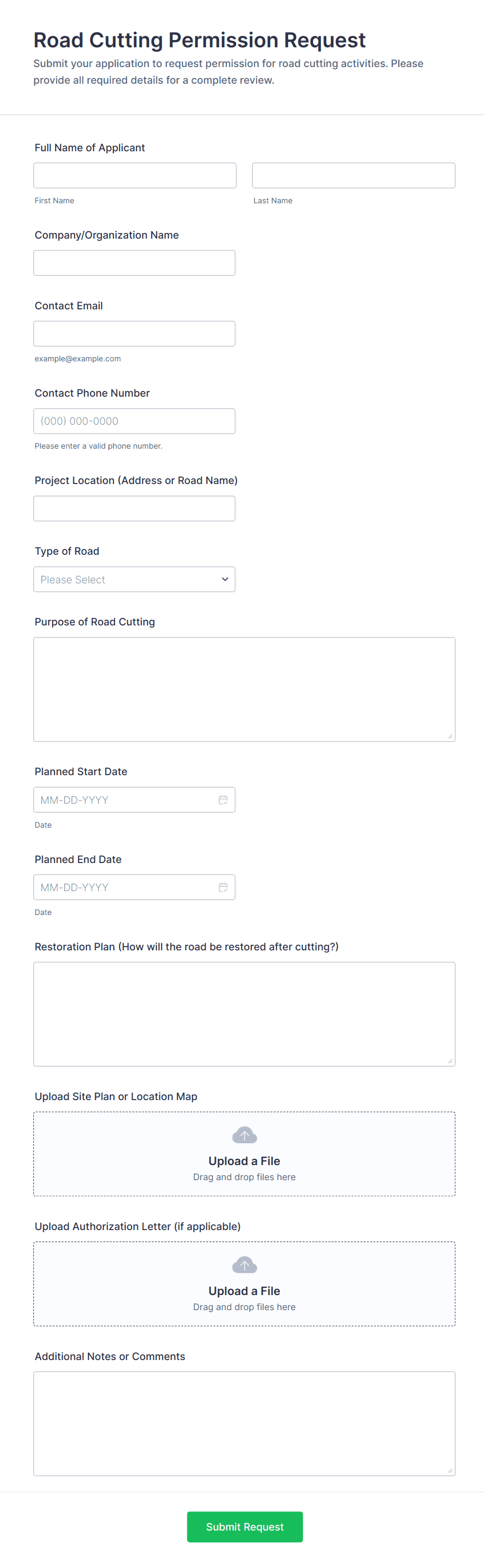Grab the Purpose of Road Cutting resize handle

pyautogui.click(x=450, y=737)
